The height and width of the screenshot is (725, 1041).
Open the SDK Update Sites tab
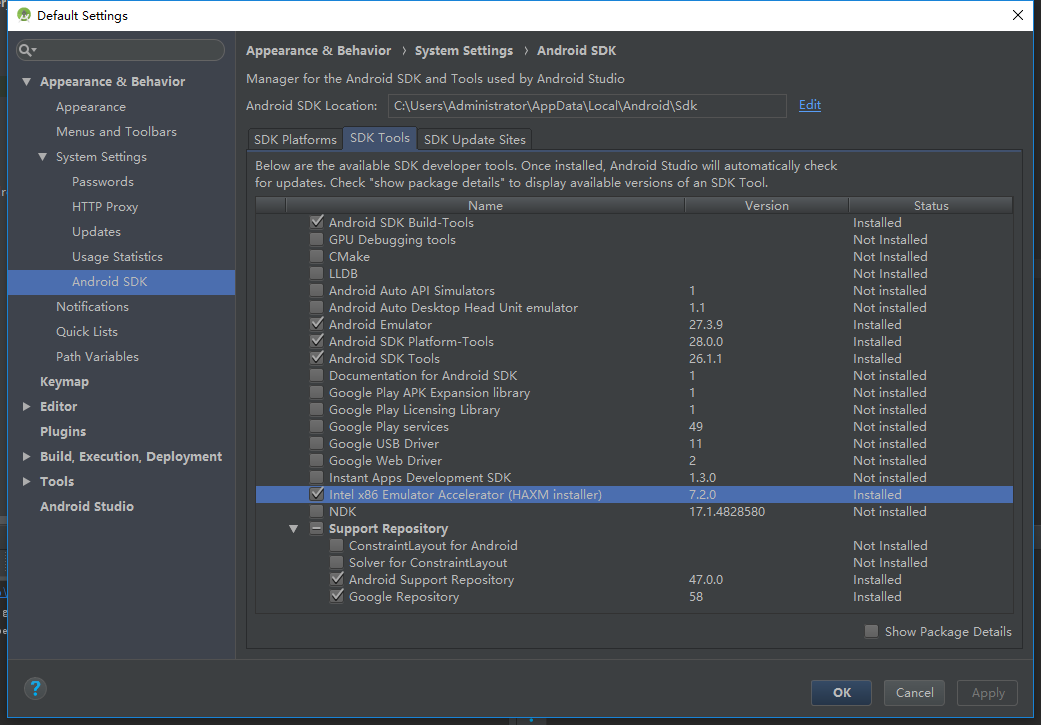[x=475, y=139]
